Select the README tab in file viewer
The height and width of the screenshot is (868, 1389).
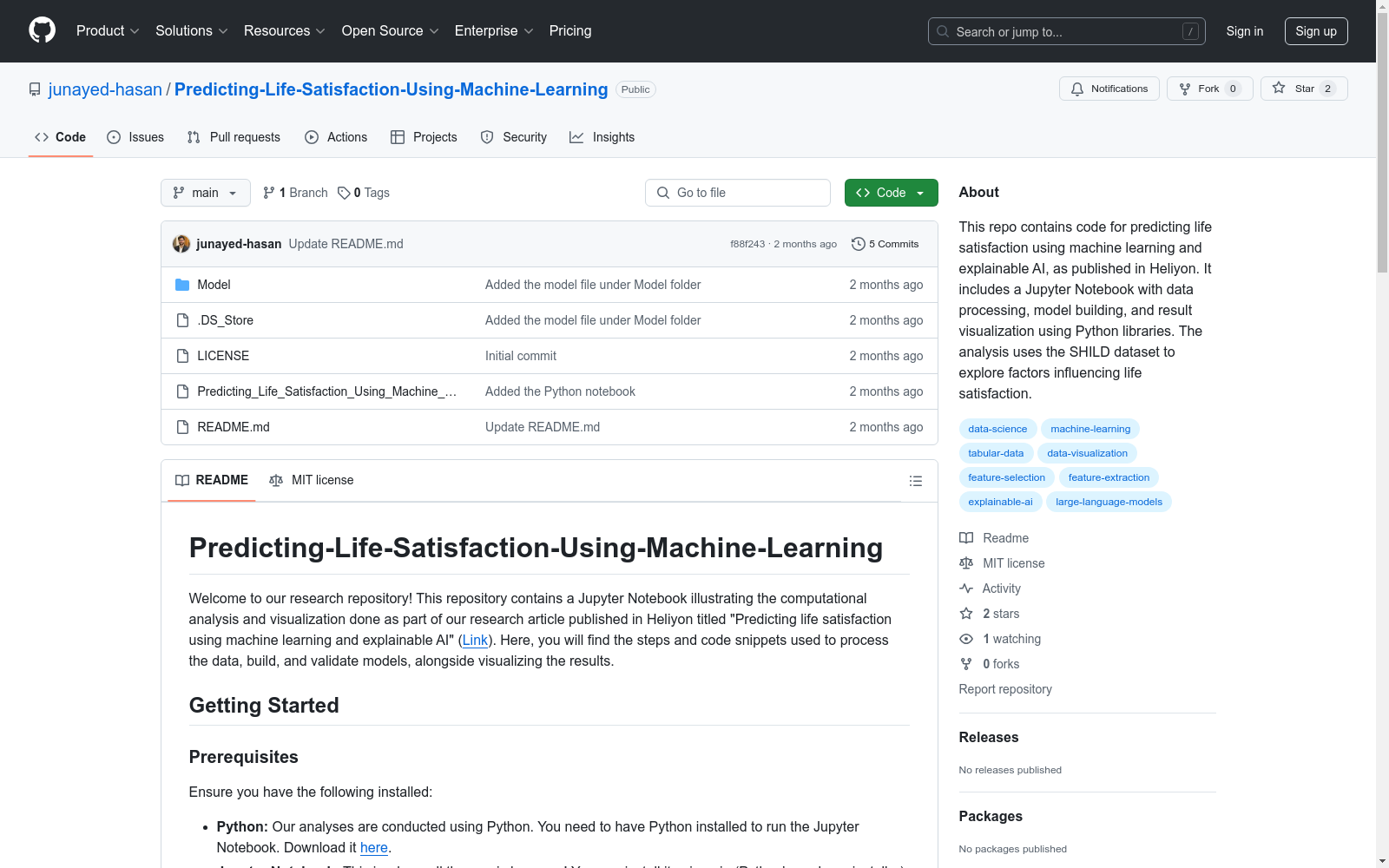pos(212,480)
